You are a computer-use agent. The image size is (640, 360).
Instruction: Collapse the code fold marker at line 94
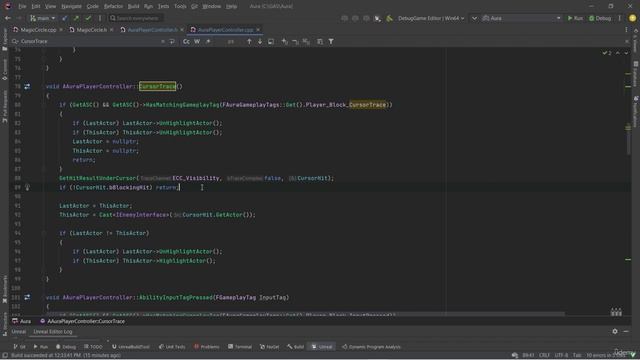[43, 233]
